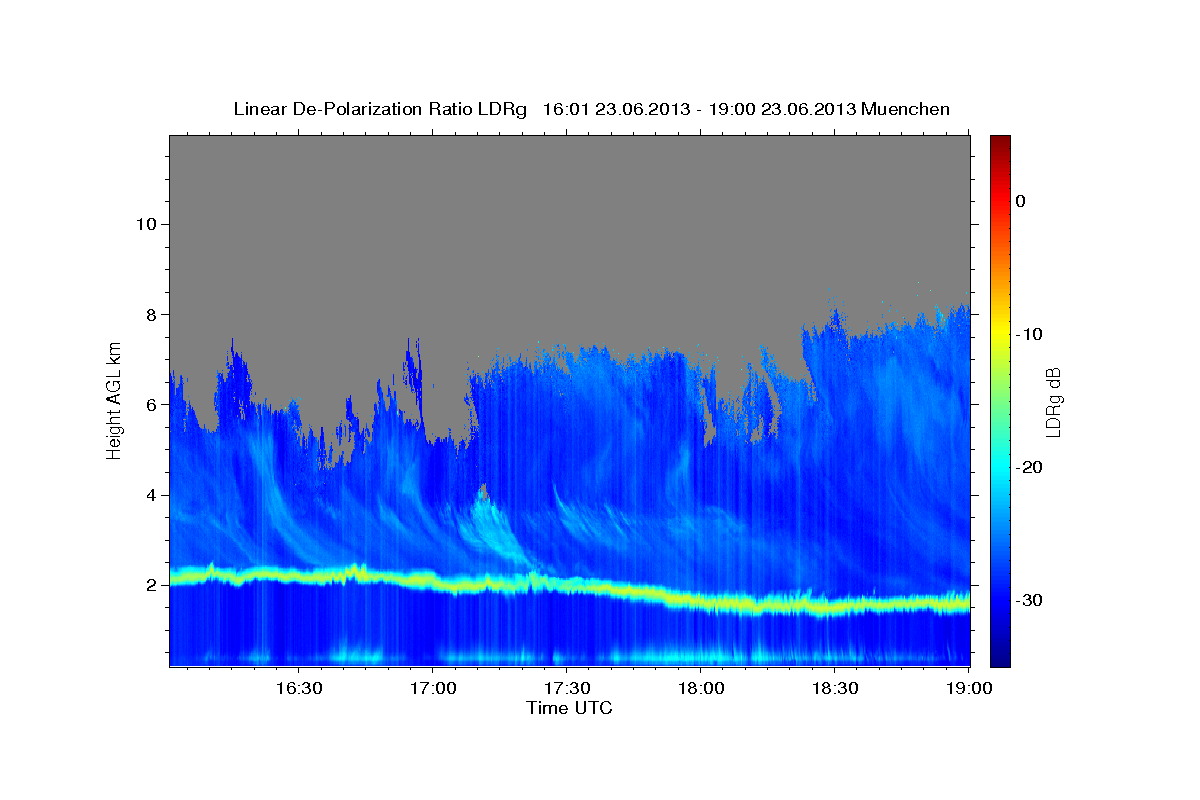The width and height of the screenshot is (1200, 800).
Task: Click the colorbar value 0
Action: (1020, 201)
